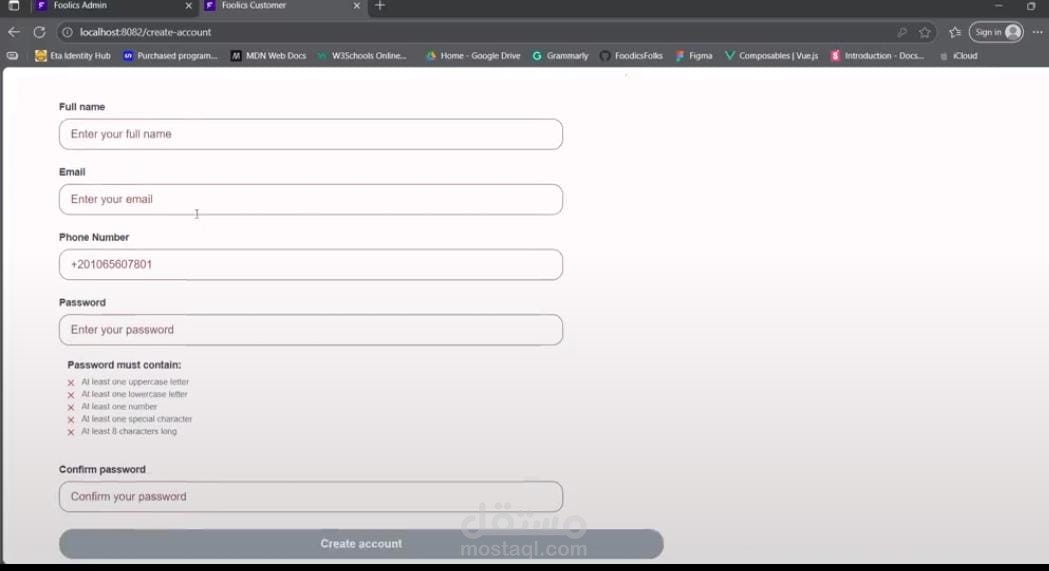Close the Foolics Customer tab

(357, 5)
